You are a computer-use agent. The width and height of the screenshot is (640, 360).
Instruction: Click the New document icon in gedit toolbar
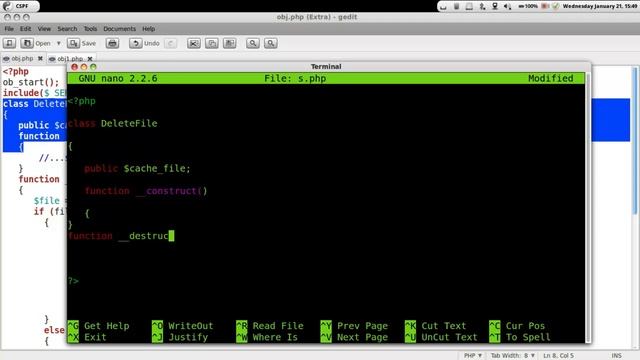point(9,43)
